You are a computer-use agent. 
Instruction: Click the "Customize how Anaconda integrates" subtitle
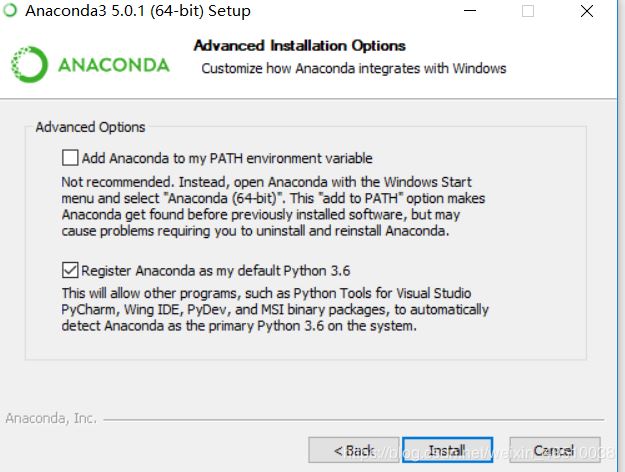[x=353, y=69]
